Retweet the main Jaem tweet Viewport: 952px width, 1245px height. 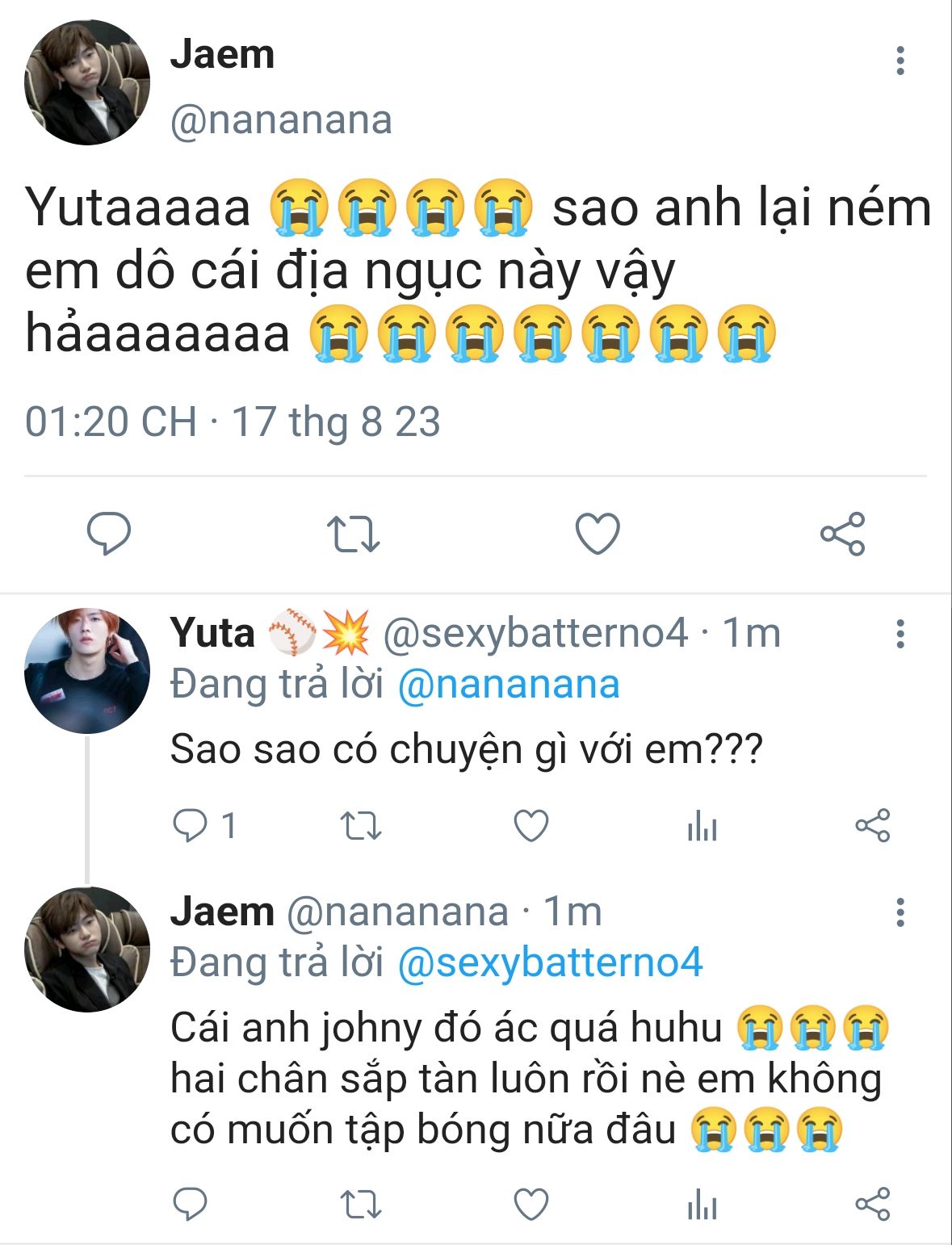353,534
